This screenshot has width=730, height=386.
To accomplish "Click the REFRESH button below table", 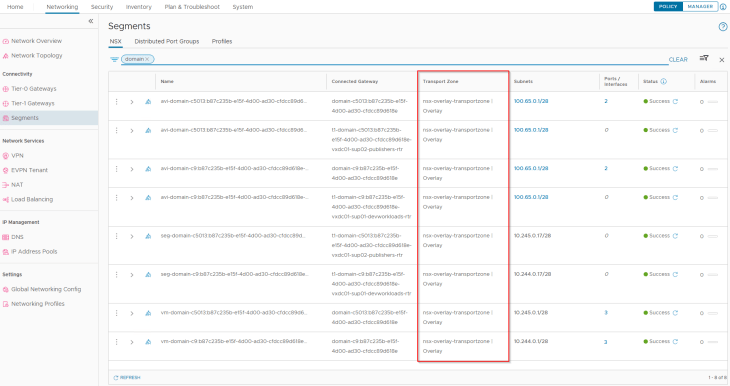I will (x=127, y=378).
